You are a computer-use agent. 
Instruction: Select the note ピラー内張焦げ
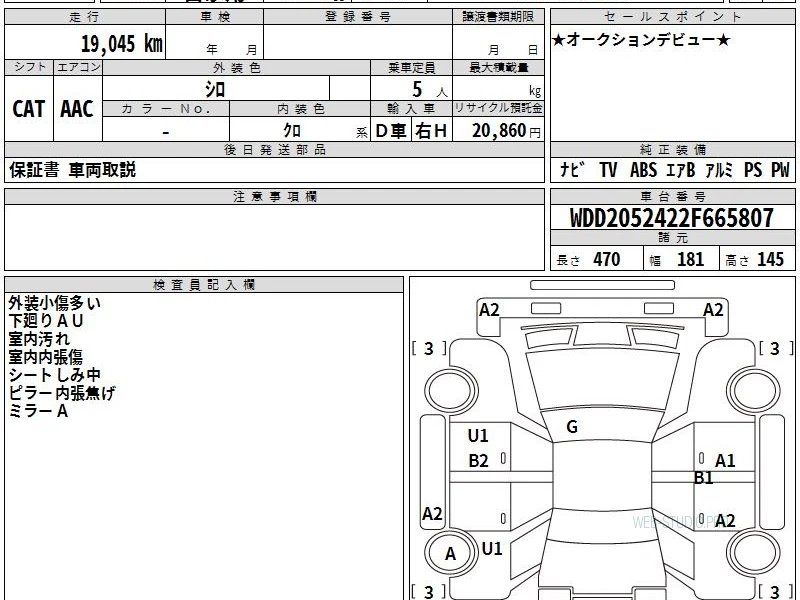tap(62, 393)
